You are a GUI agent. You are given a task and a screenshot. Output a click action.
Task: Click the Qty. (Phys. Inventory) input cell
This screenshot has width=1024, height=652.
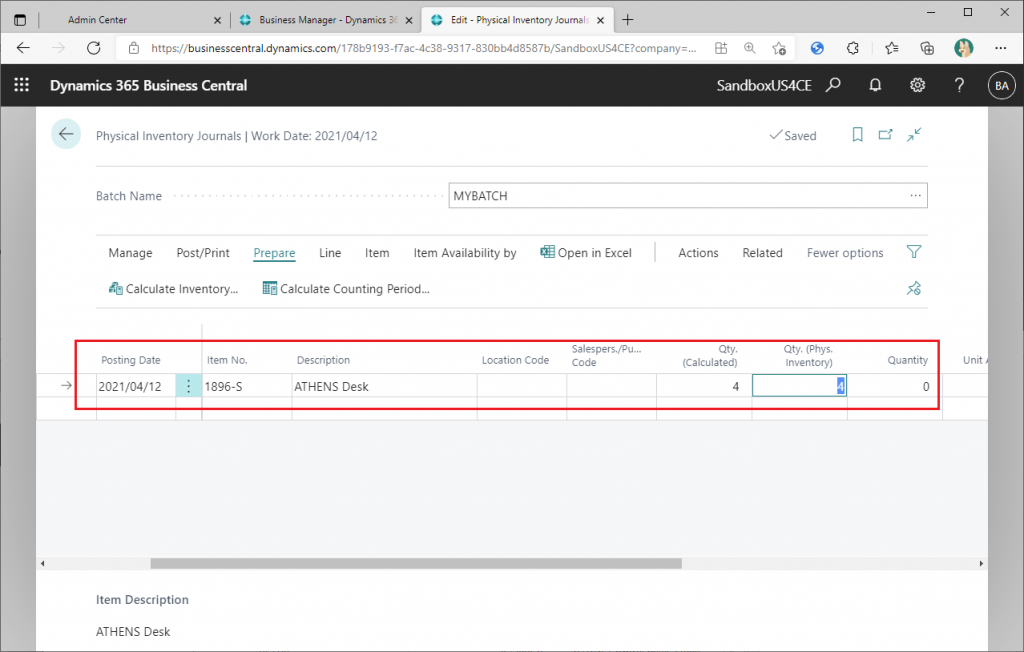799,386
